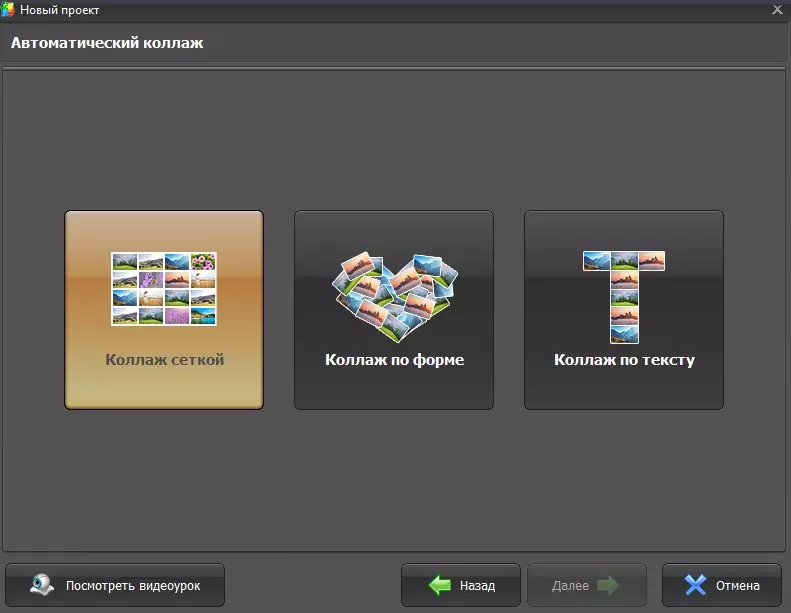This screenshot has height=613, width=791.
Task: Click the grid collage preview image
Action: point(164,289)
